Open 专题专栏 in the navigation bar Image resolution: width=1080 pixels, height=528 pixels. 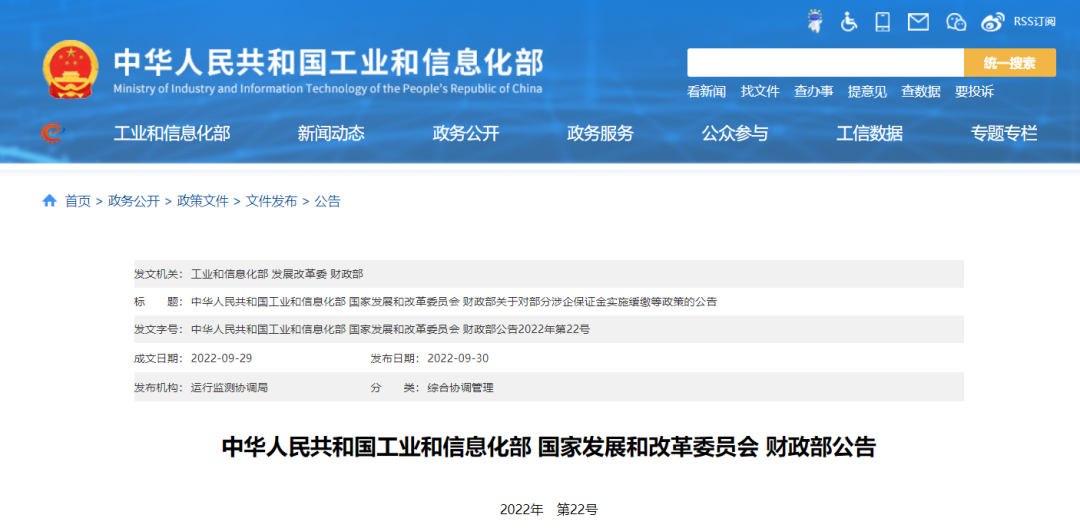(x=1004, y=133)
